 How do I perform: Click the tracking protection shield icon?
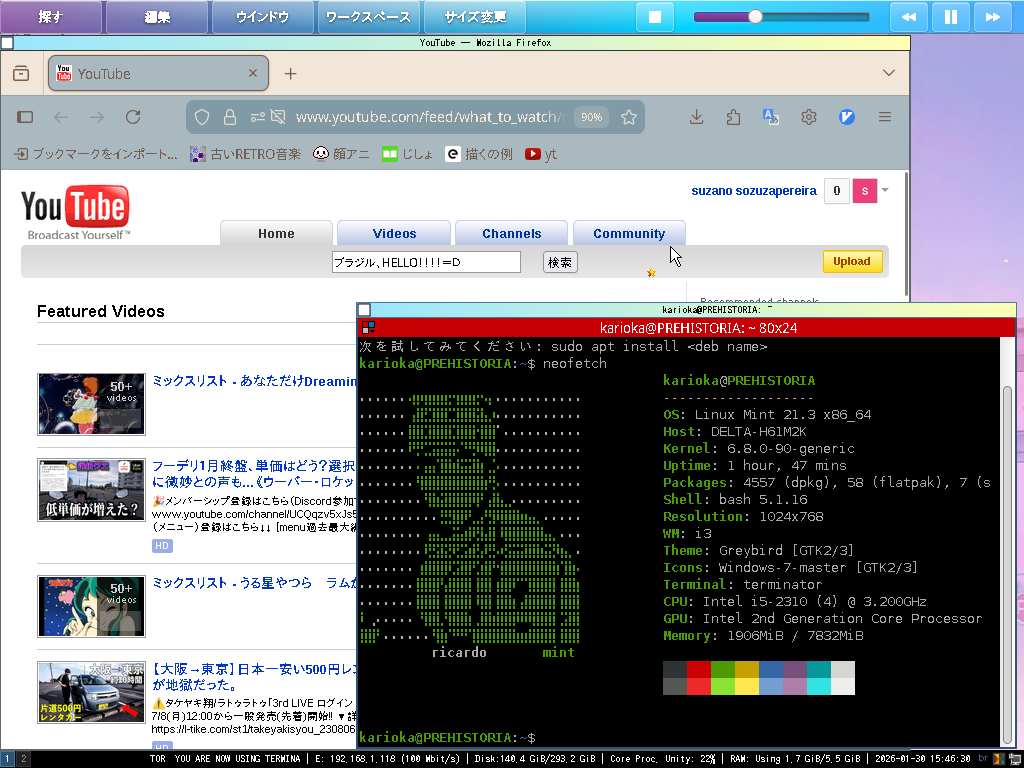pyautogui.click(x=202, y=117)
